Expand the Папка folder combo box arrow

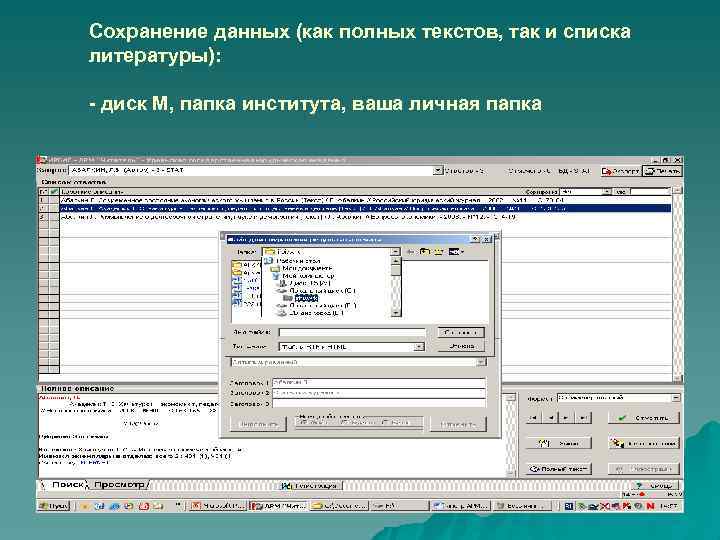point(395,252)
